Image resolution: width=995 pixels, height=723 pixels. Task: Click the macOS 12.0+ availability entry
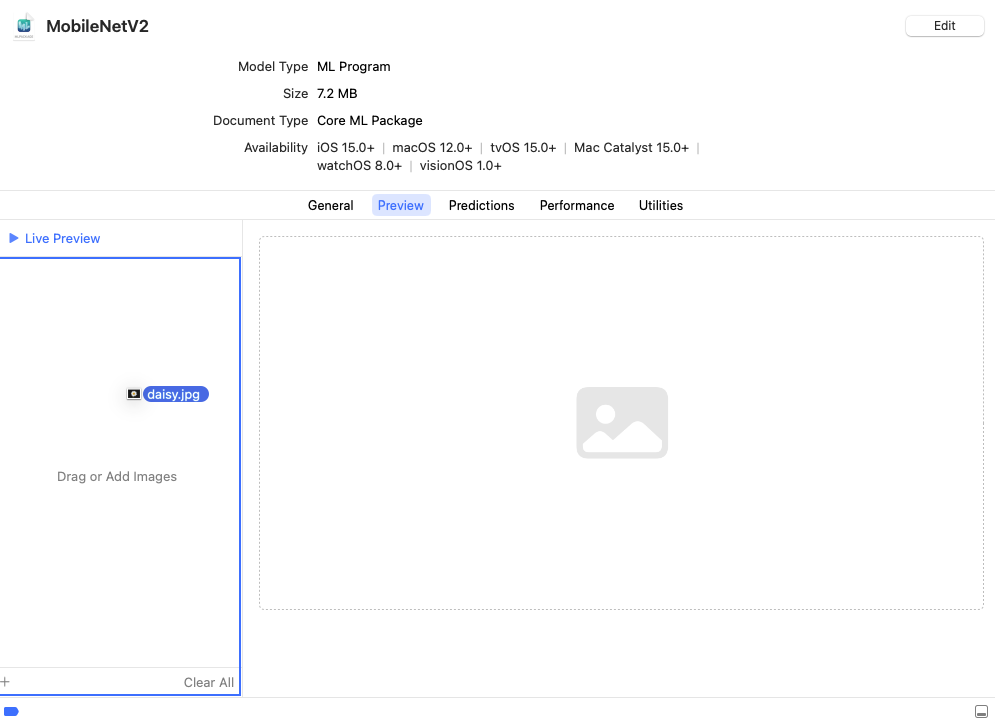pyautogui.click(x=432, y=148)
